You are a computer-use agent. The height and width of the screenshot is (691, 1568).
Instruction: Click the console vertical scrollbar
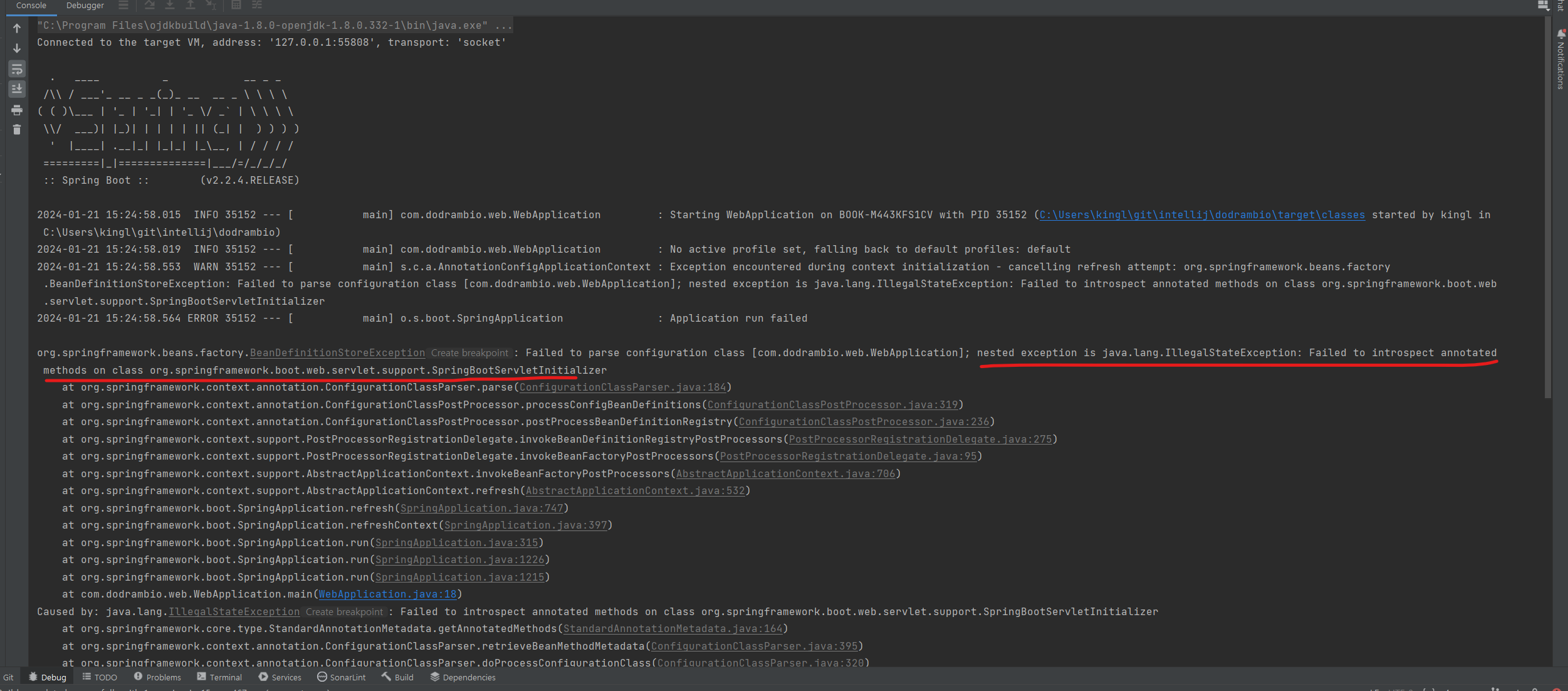[1548, 207]
